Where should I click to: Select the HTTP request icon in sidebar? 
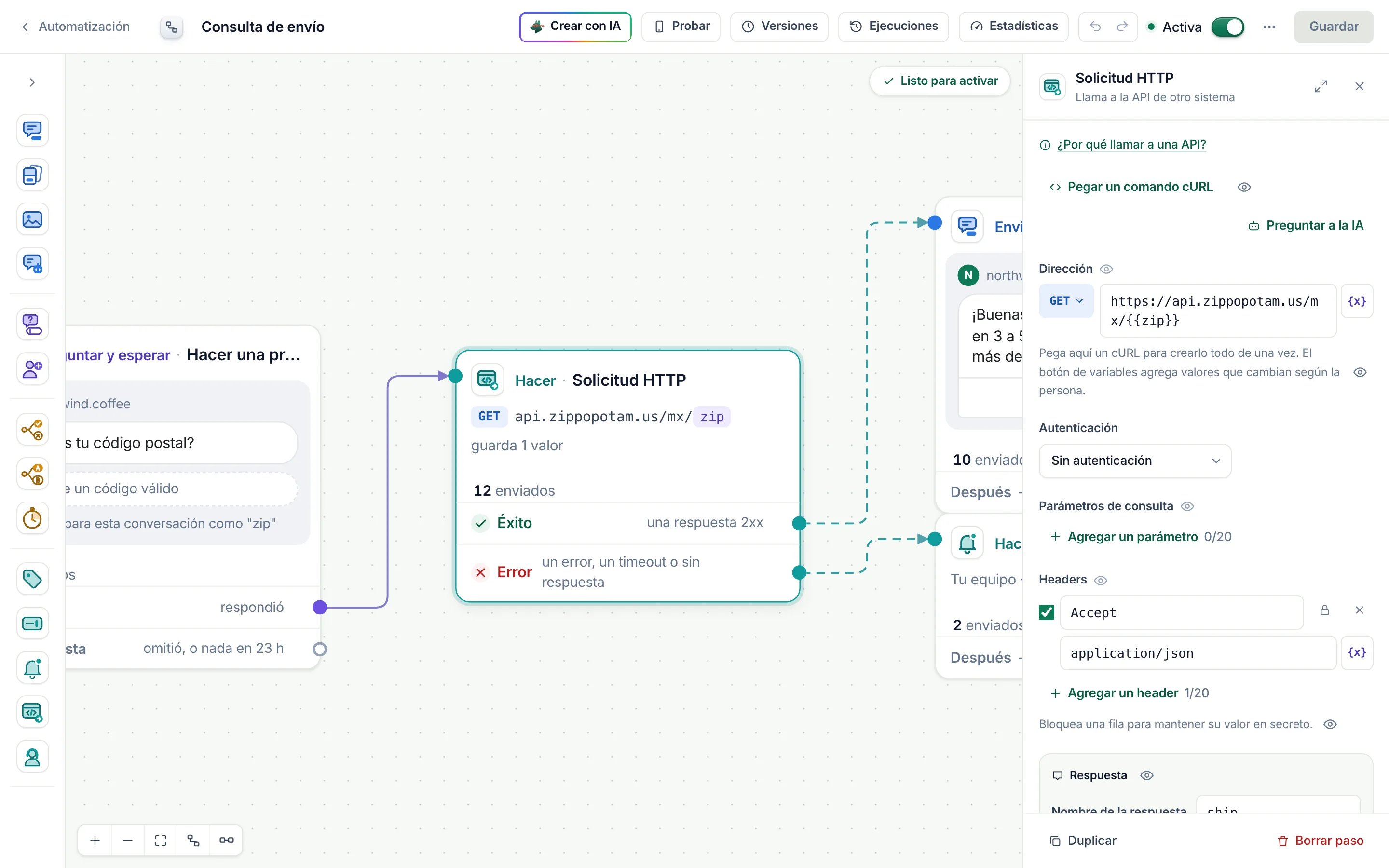(x=32, y=712)
